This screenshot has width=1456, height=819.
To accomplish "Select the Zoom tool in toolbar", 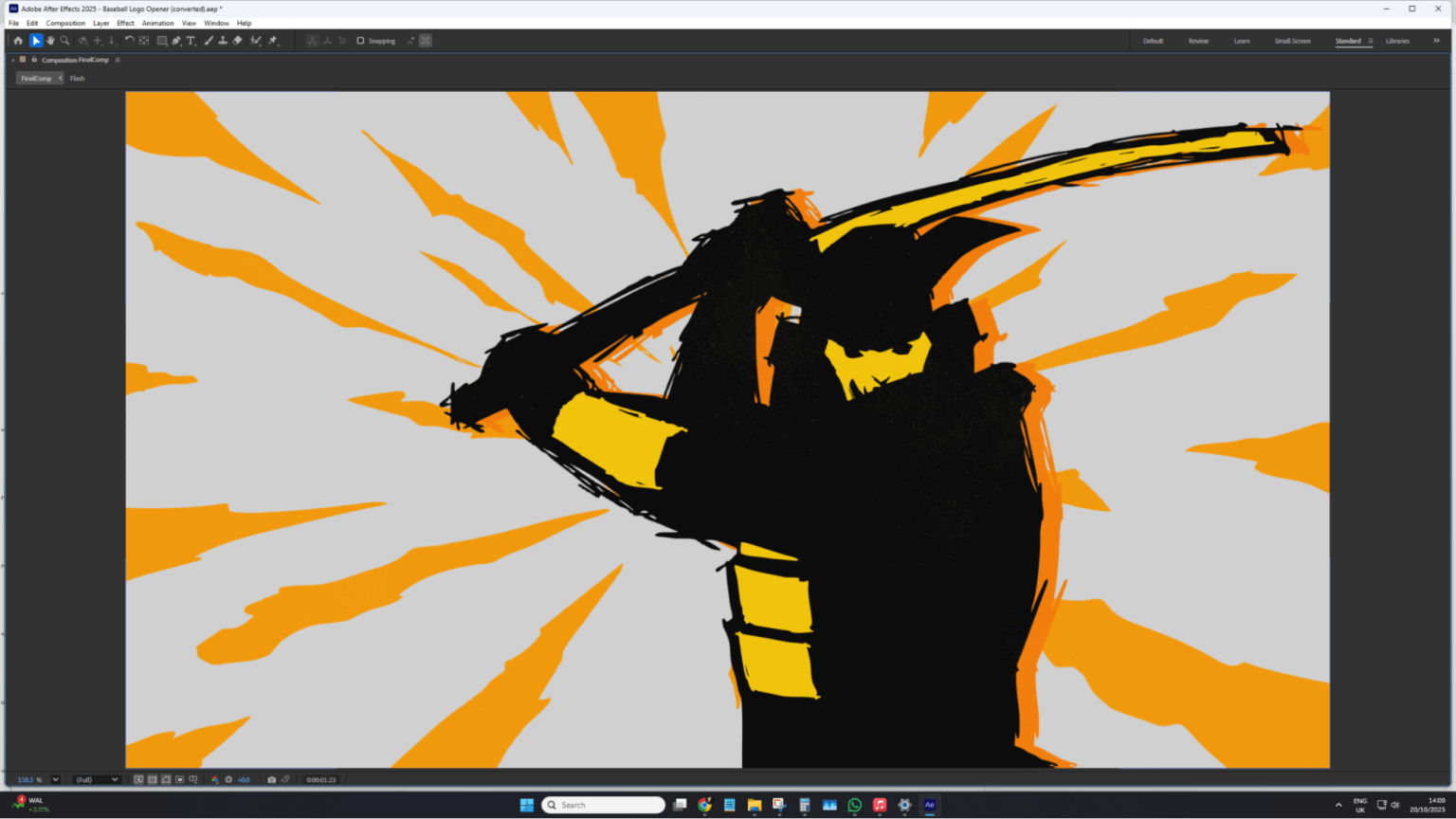I will click(x=64, y=41).
